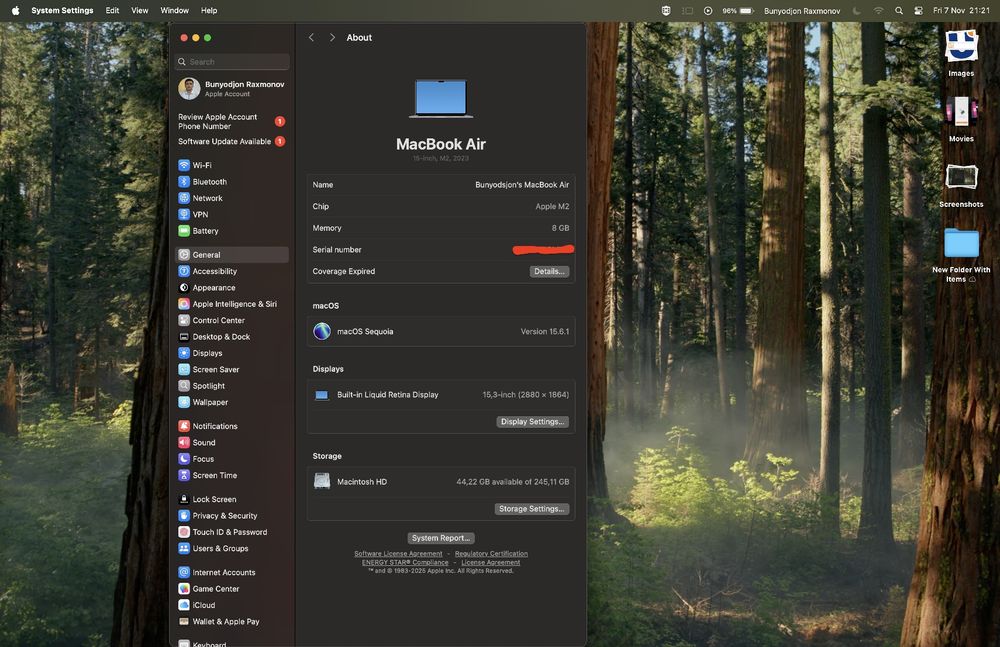This screenshot has width=1000, height=647.
Task: Open the Images folder on desktop
Action: pos(961,53)
